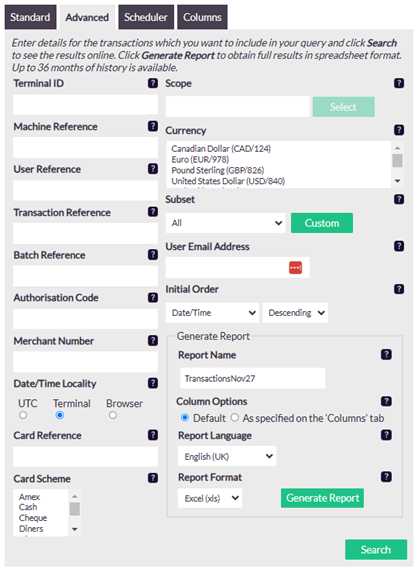The image size is (418, 572).
Task: Click the Generate Report button
Action: (x=322, y=498)
